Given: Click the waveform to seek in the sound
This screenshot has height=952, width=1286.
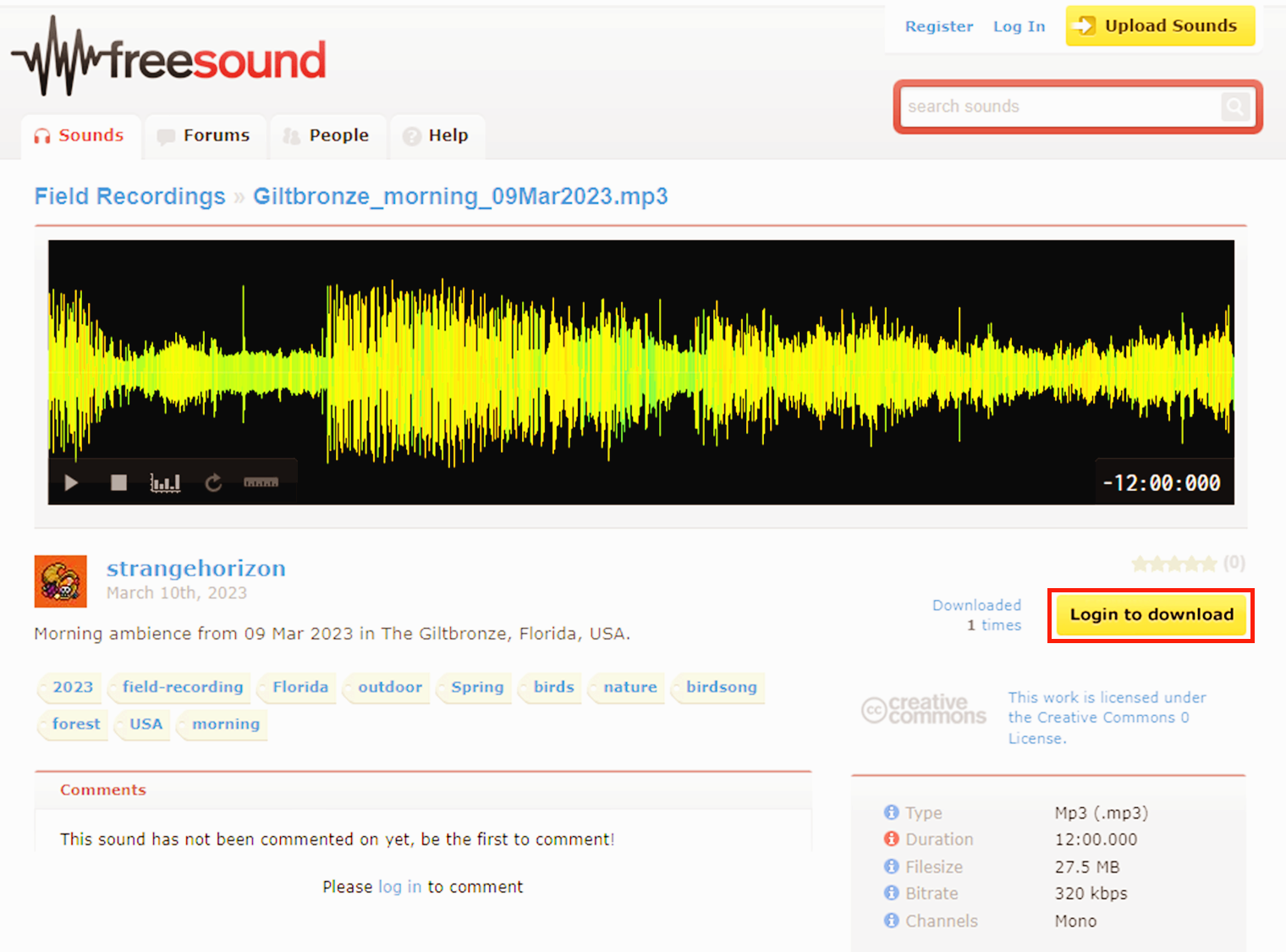Looking at the screenshot, I should coord(640,372).
